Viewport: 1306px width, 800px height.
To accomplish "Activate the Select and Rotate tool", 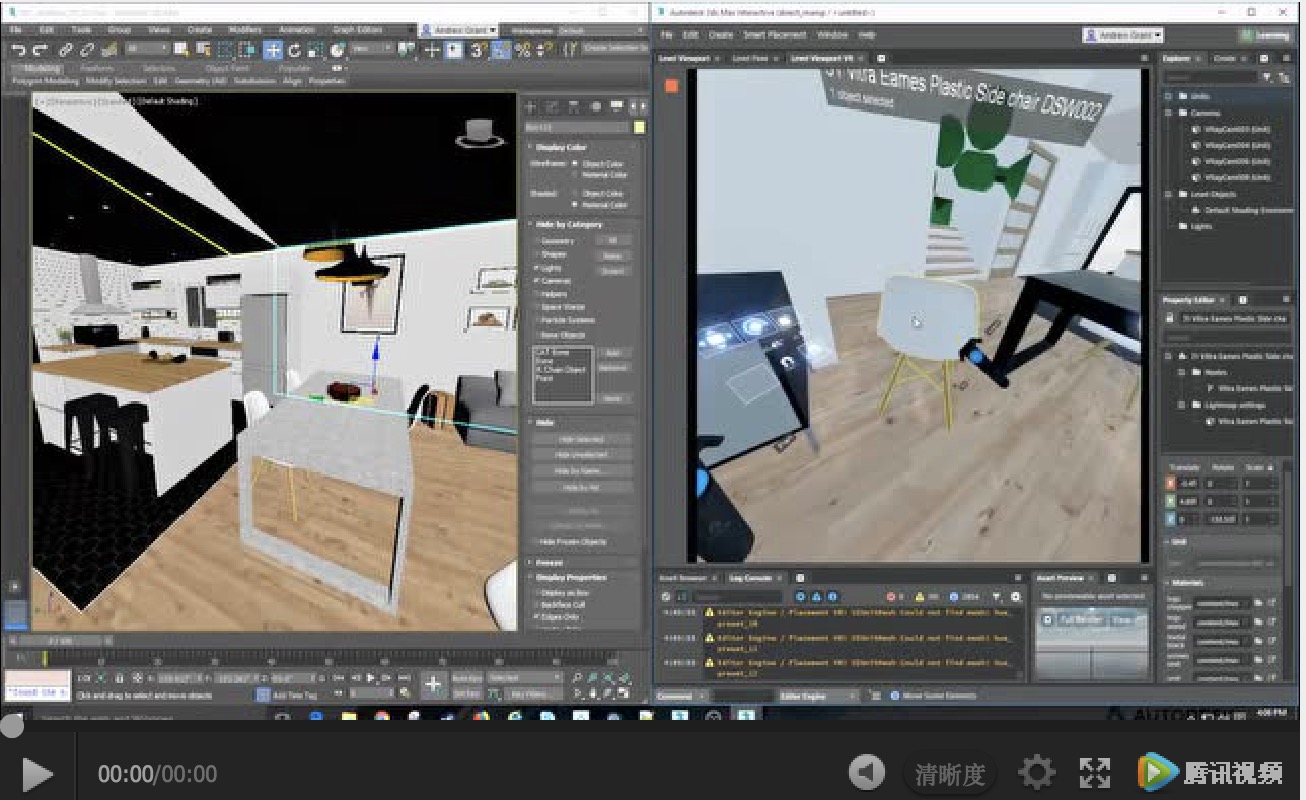I will pyautogui.click(x=294, y=50).
